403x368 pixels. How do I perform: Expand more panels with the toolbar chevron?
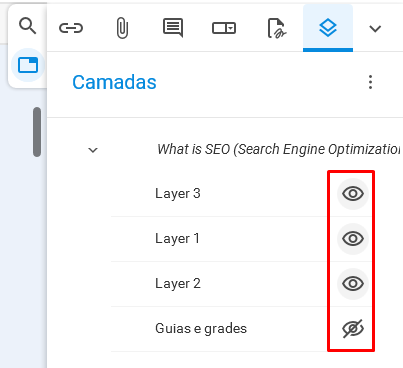coord(375,29)
